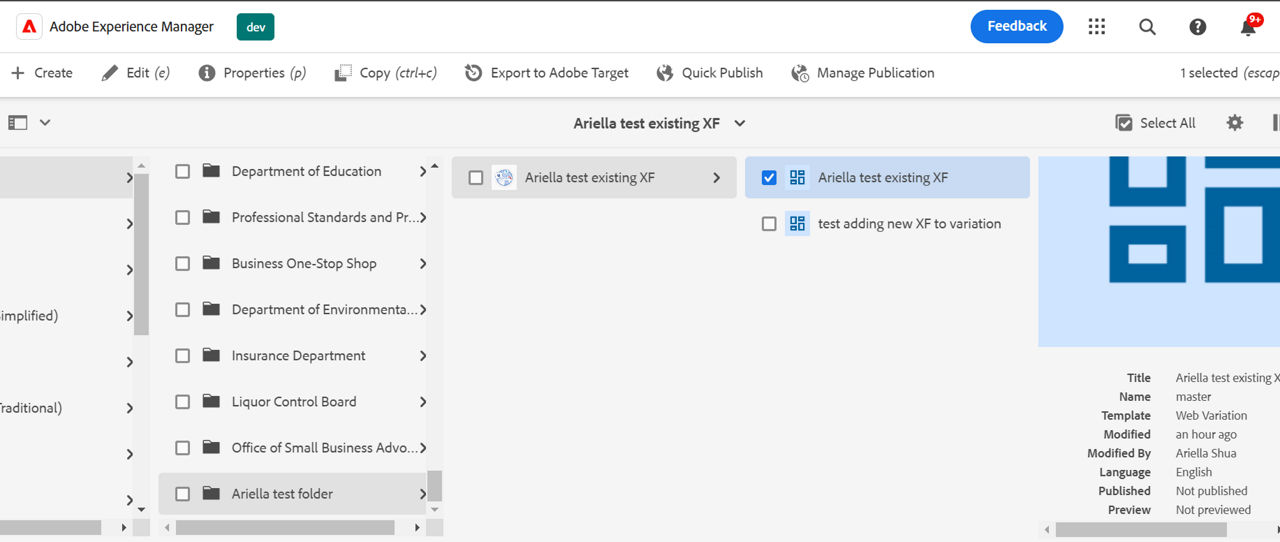1280x542 pixels.
Task: Expand Liquor Control Board chevron
Action: pos(422,402)
